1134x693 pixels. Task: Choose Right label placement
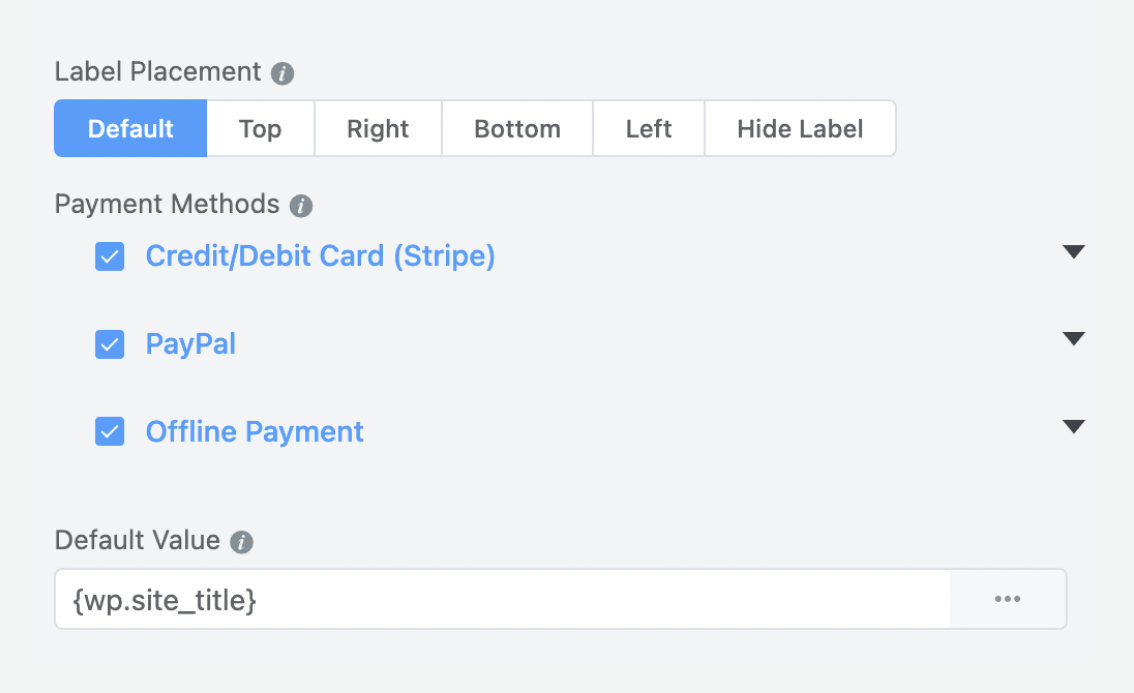(378, 129)
